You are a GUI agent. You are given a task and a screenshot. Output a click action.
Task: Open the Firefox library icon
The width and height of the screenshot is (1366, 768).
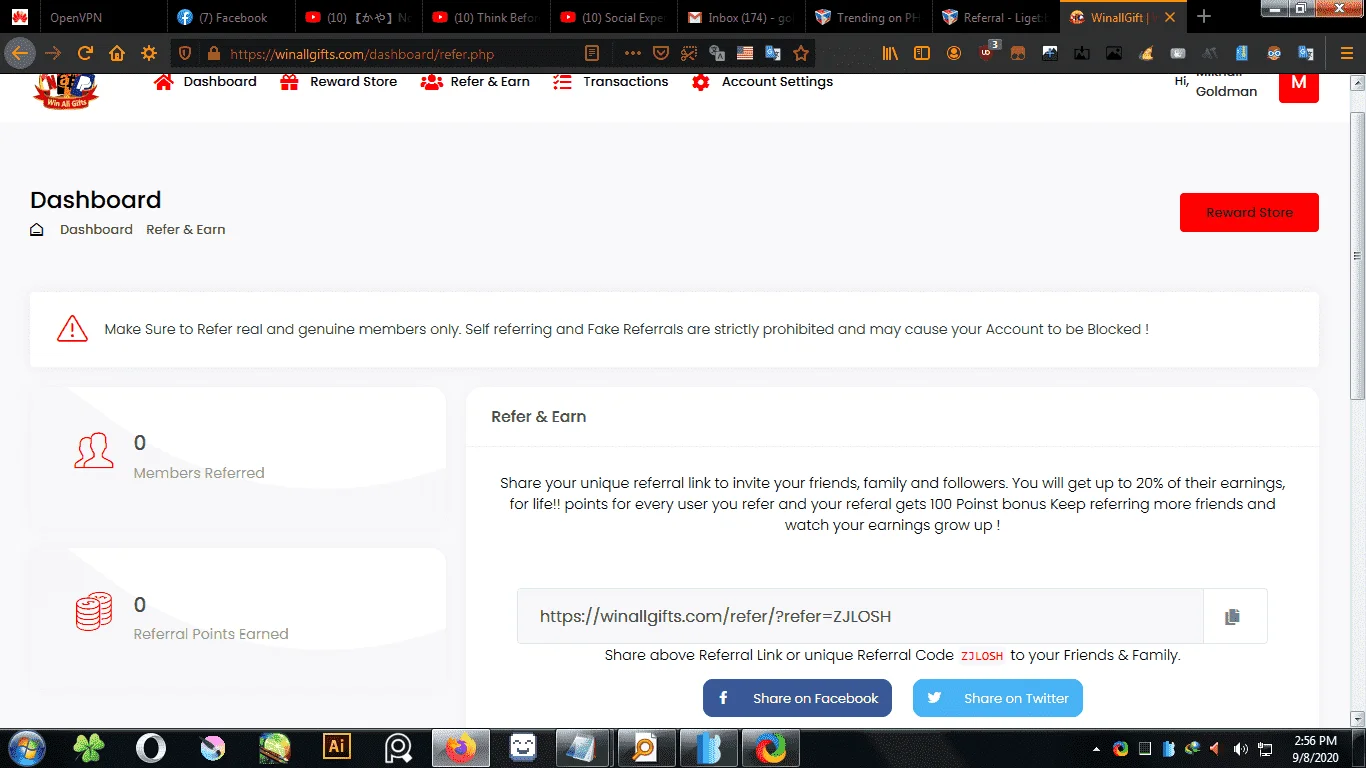click(x=890, y=53)
